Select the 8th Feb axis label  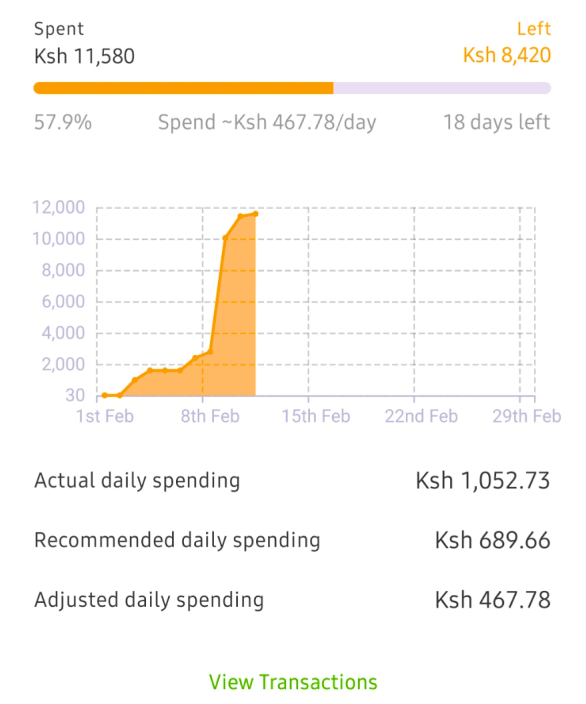pyautogui.click(x=210, y=416)
